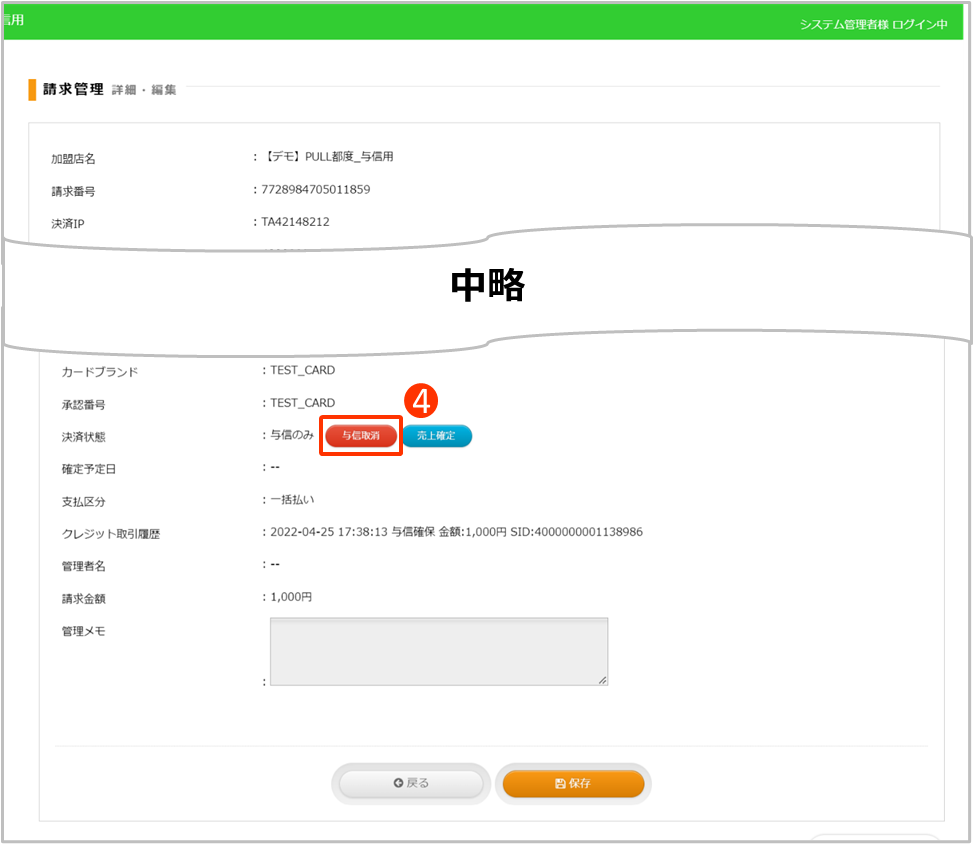Image resolution: width=973 pixels, height=844 pixels.
Task: Click the orange bar beside 請求管理 heading
Action: (x=32, y=89)
